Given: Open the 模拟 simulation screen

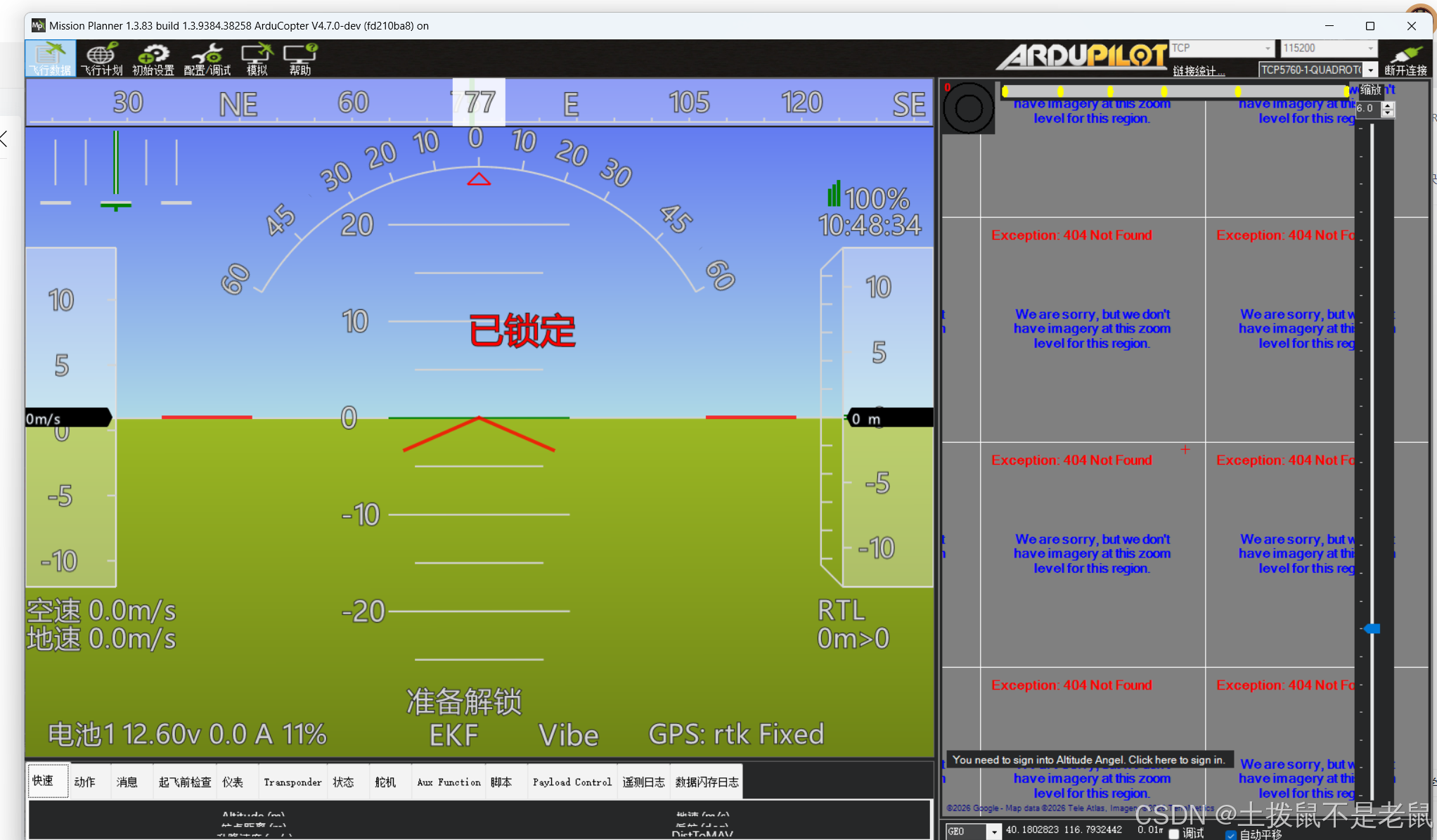Looking at the screenshot, I should point(257,58).
